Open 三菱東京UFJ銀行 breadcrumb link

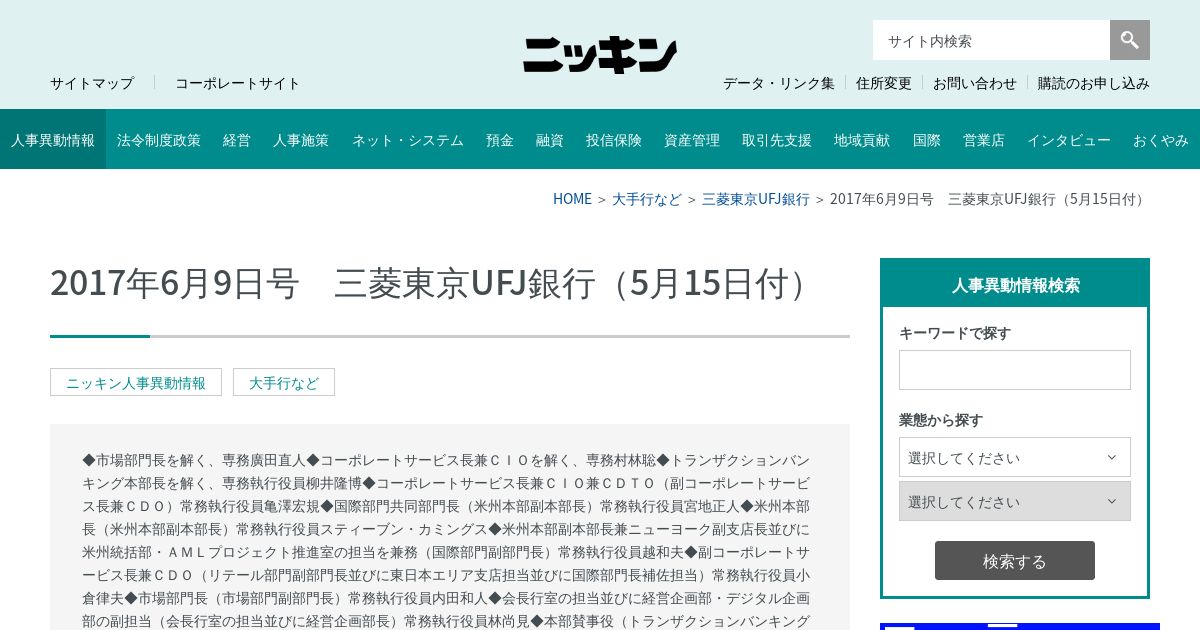click(756, 199)
